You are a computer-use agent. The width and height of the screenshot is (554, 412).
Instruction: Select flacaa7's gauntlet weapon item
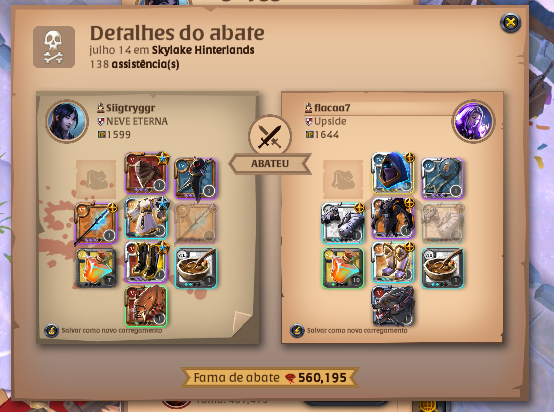[343, 223]
